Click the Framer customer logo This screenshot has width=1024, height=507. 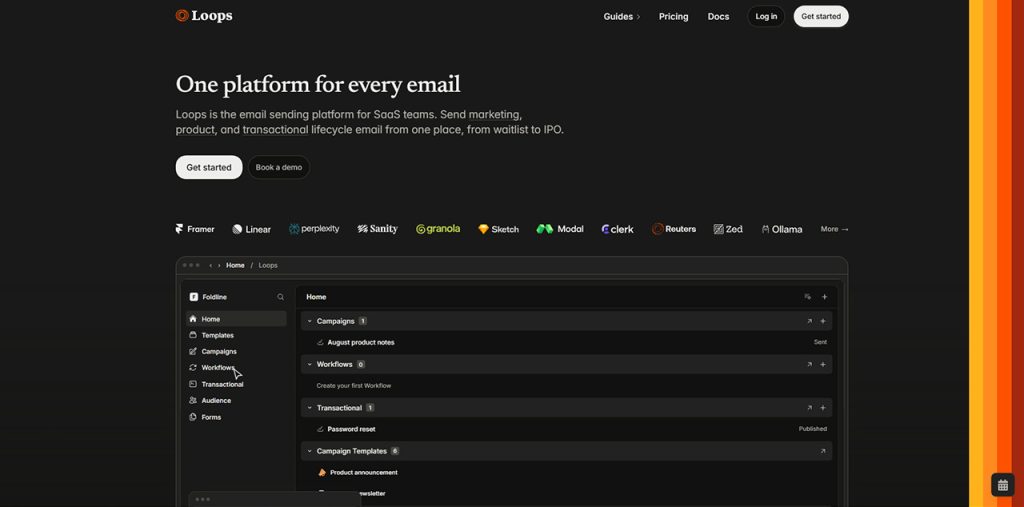coord(195,229)
